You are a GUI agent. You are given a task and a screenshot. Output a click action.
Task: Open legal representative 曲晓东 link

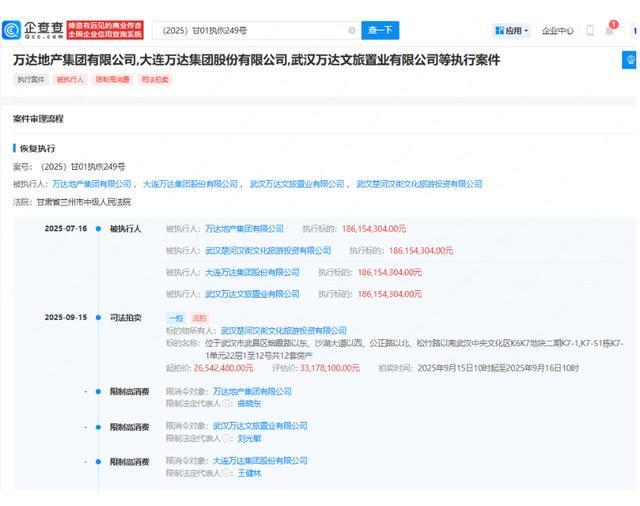click(x=249, y=403)
